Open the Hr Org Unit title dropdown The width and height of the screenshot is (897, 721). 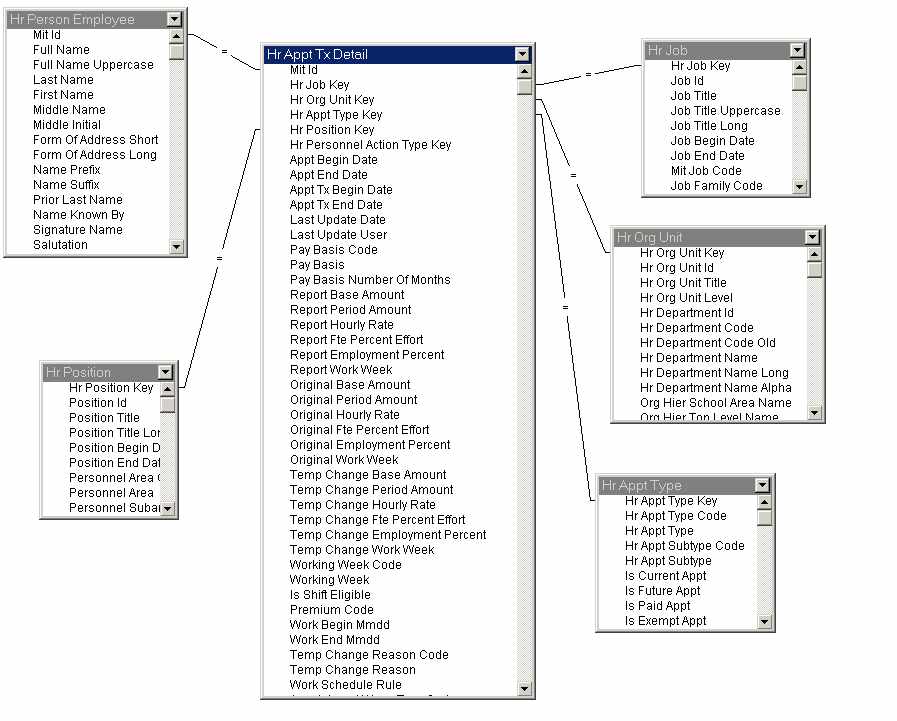(812, 237)
